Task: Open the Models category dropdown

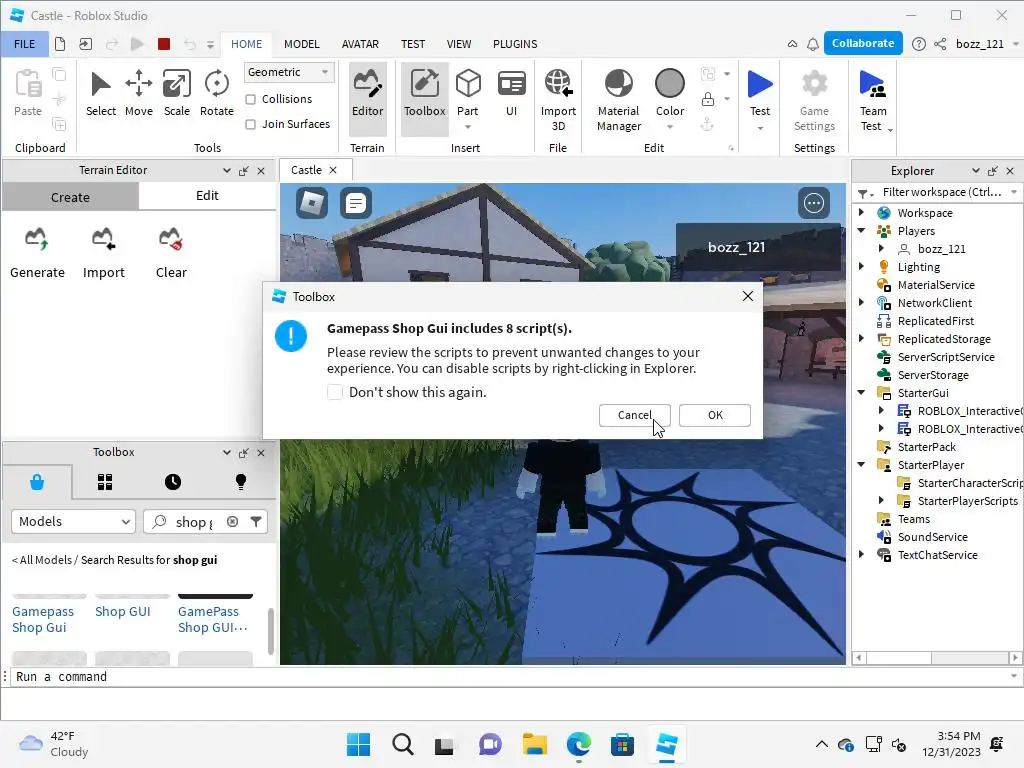Action: pyautogui.click(x=73, y=521)
